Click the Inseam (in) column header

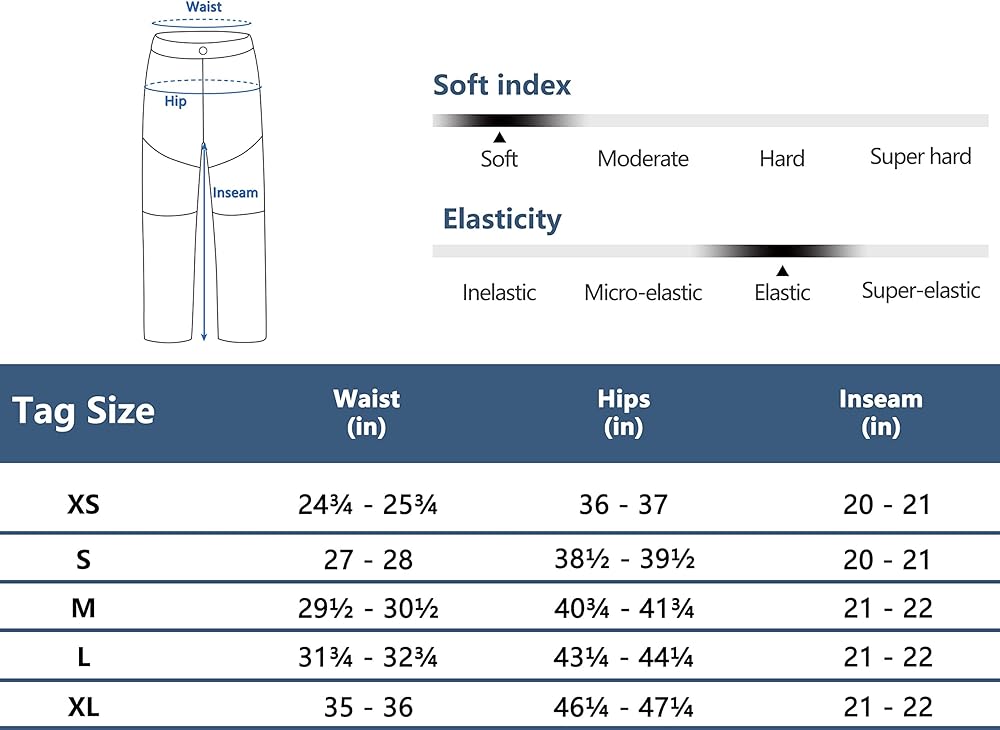[881, 413]
